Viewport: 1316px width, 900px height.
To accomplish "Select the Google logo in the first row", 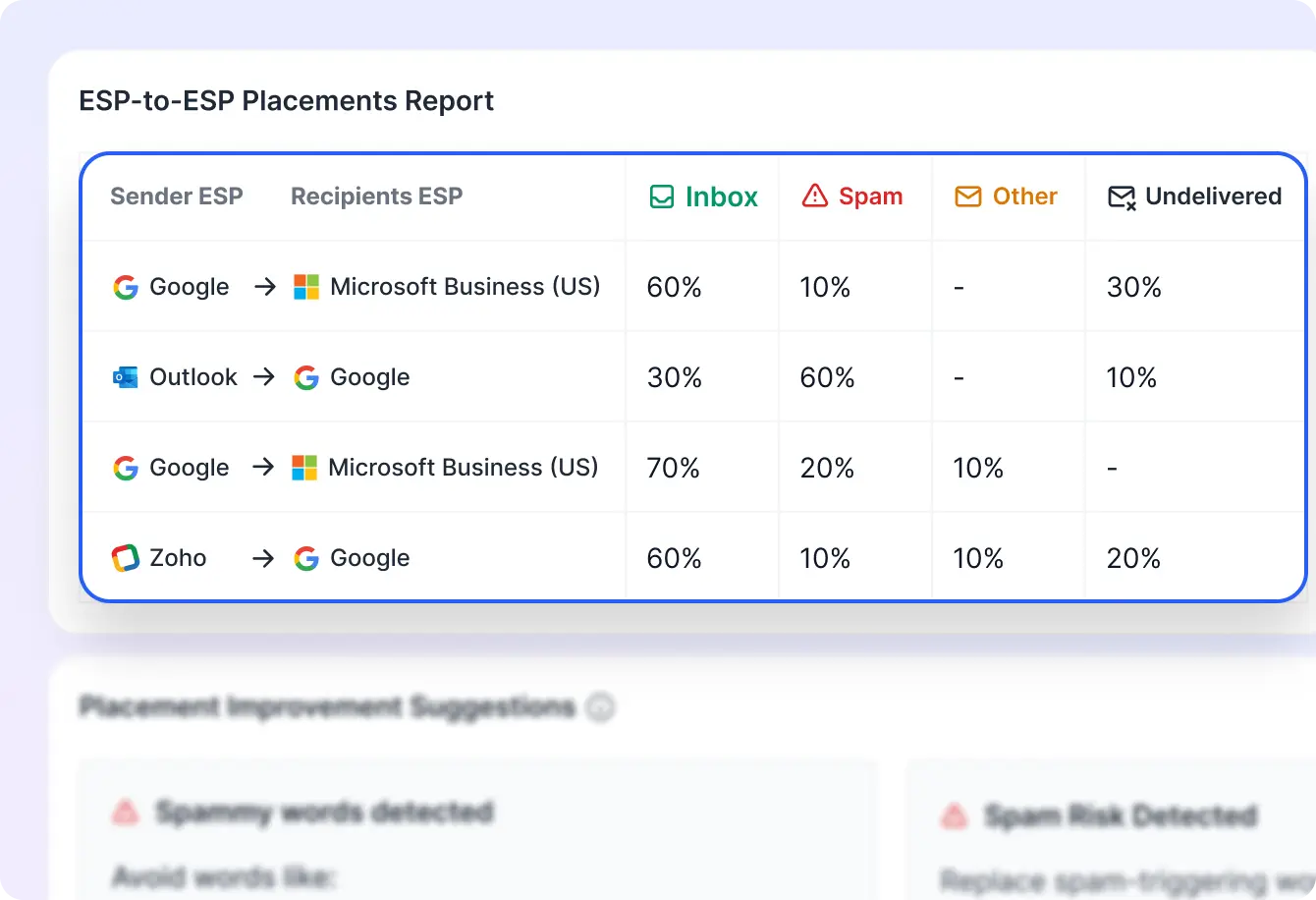I will (x=125, y=287).
